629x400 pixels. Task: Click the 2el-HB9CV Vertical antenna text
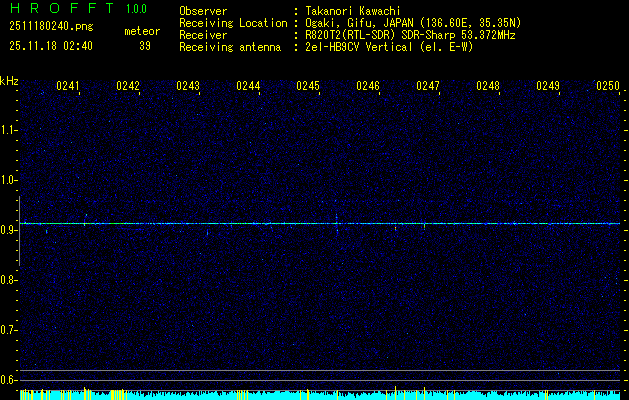[389, 47]
